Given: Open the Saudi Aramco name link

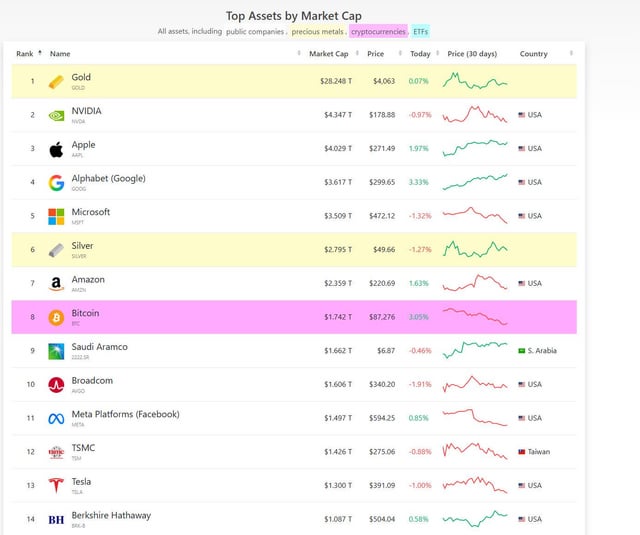Looking at the screenshot, I should 100,347.
